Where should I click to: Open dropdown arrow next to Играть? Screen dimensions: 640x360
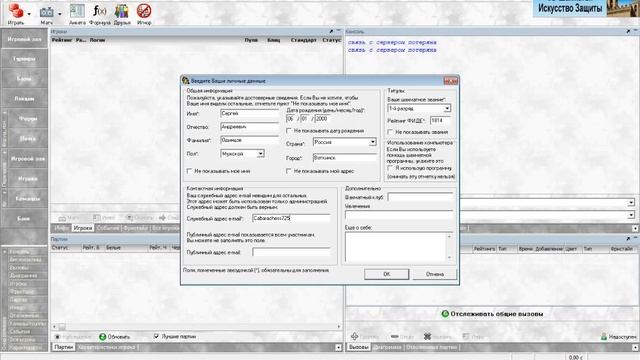[x=29, y=14]
